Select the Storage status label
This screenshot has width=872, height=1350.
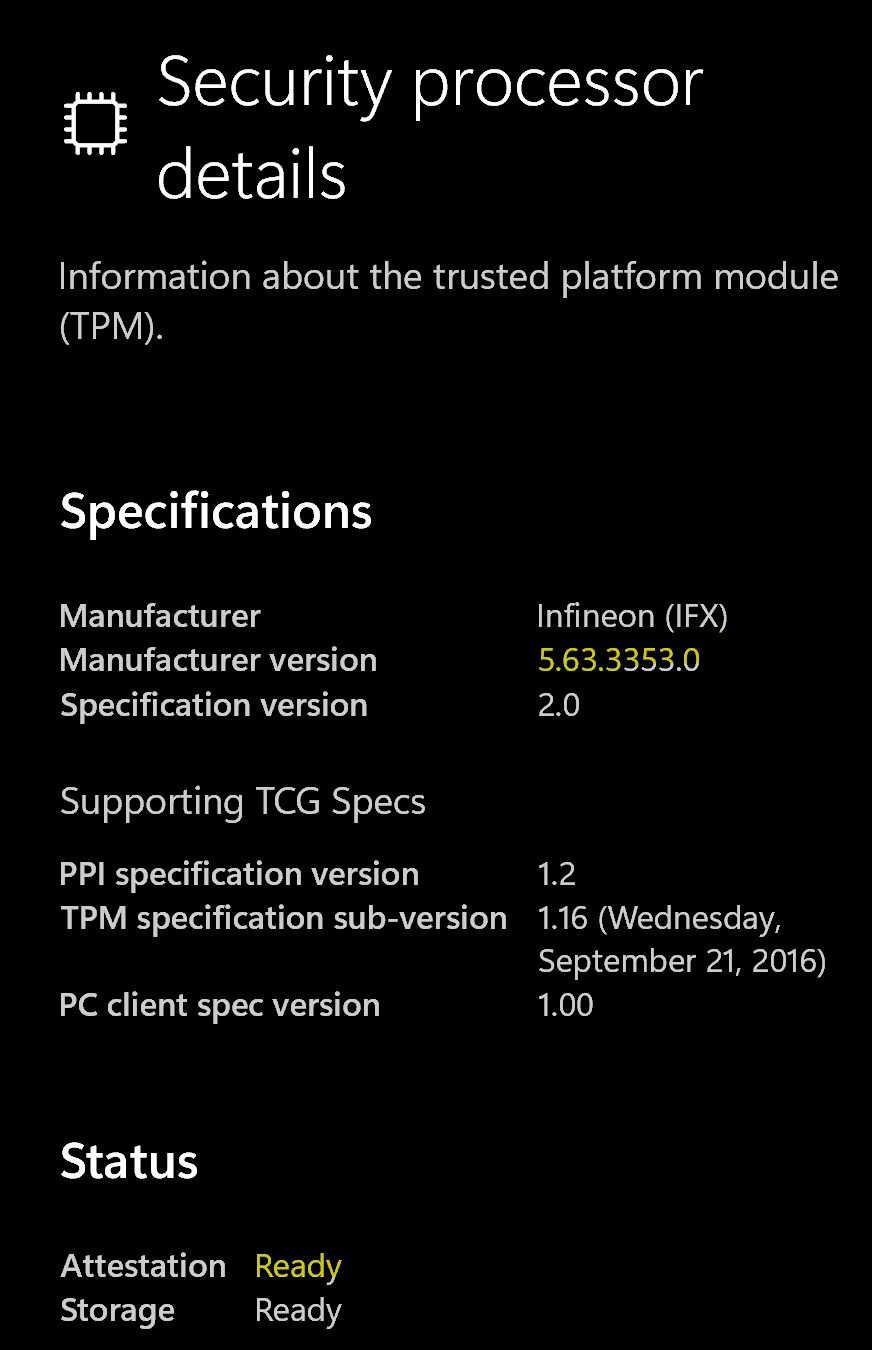(x=117, y=1310)
